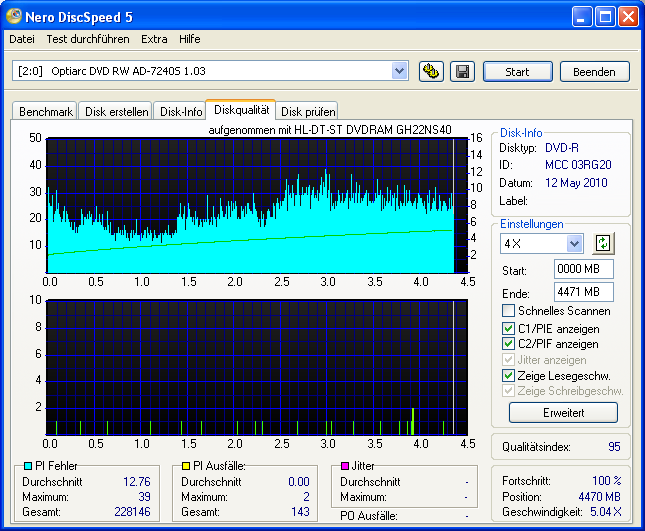Click the Geschwindigkeit value 5.04 X
Viewport: 645px width, 531px height.
point(606,512)
